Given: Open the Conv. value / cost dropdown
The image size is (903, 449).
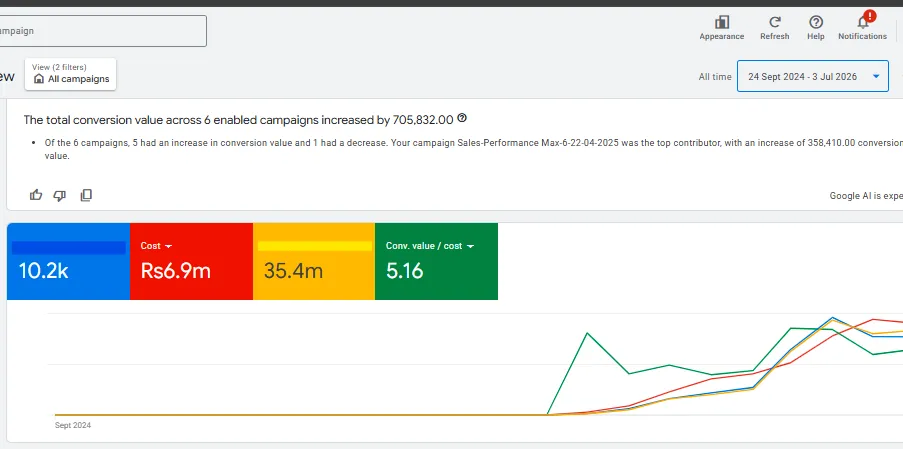Looking at the screenshot, I should point(430,246).
